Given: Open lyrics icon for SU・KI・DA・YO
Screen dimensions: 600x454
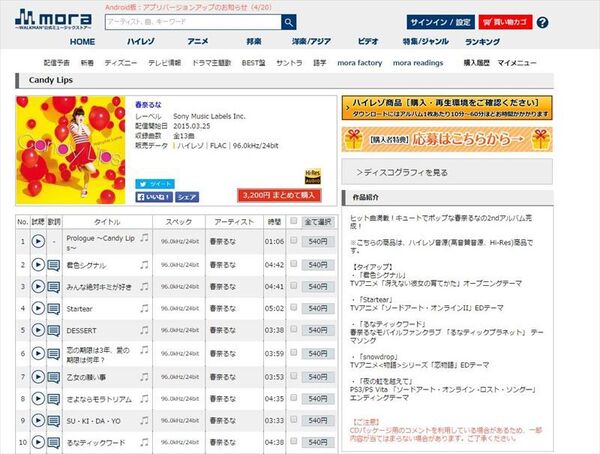Looking at the screenshot, I should point(54,421).
